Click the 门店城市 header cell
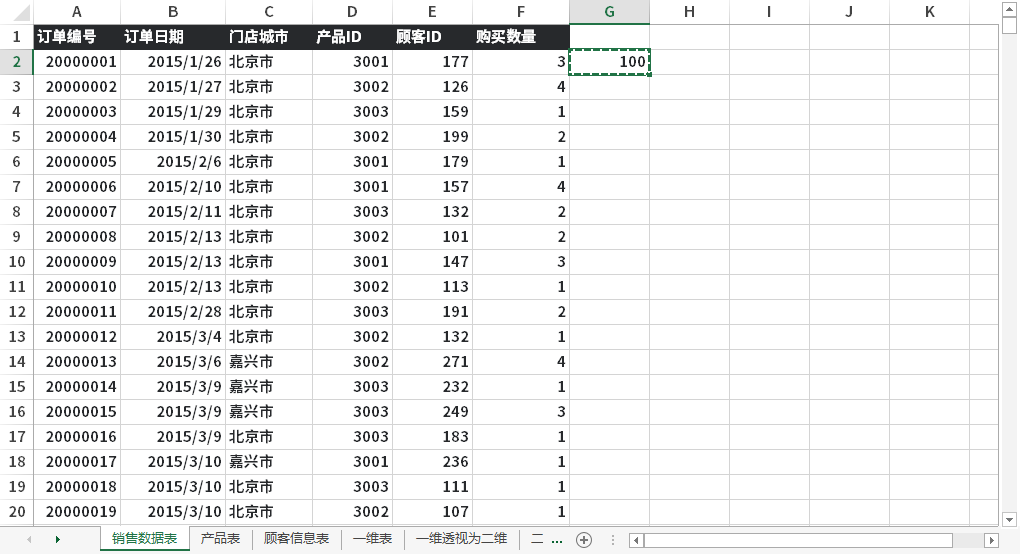This screenshot has width=1020, height=554. (269, 37)
